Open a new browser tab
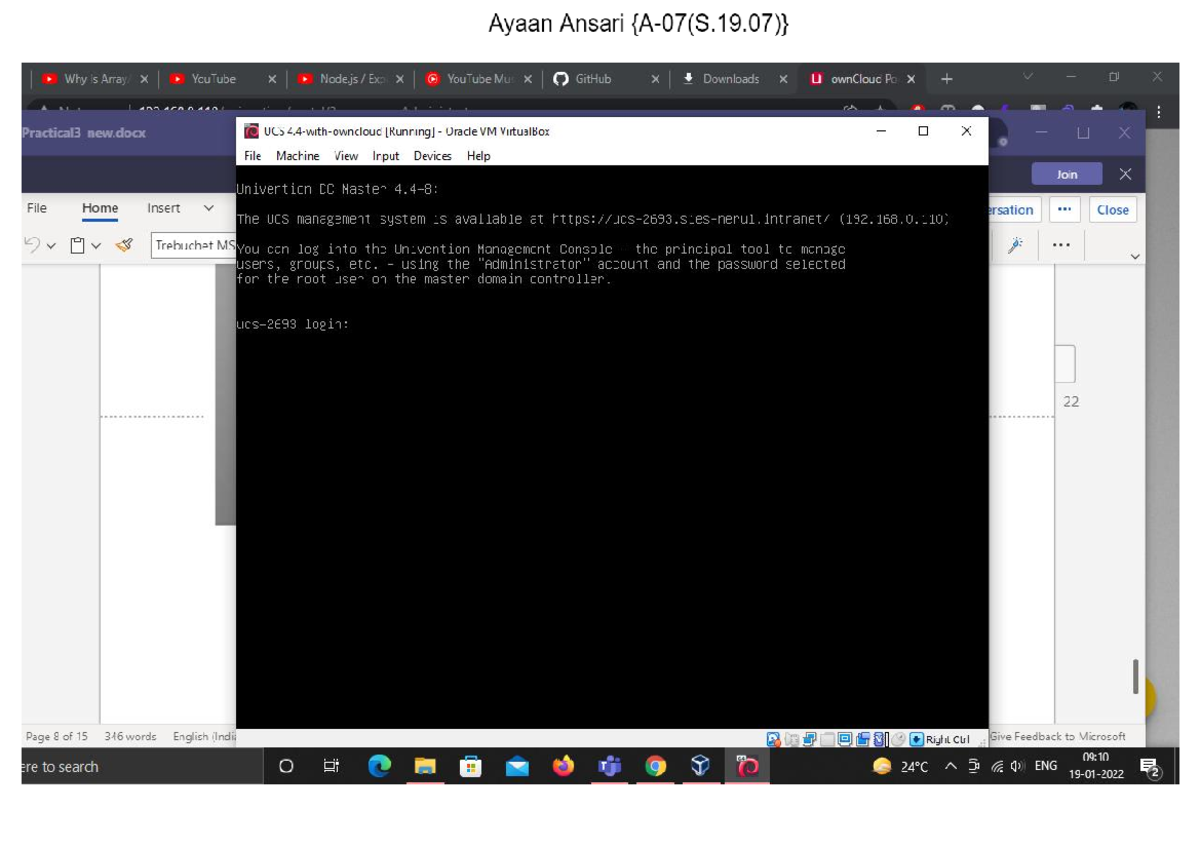 [x=946, y=79]
